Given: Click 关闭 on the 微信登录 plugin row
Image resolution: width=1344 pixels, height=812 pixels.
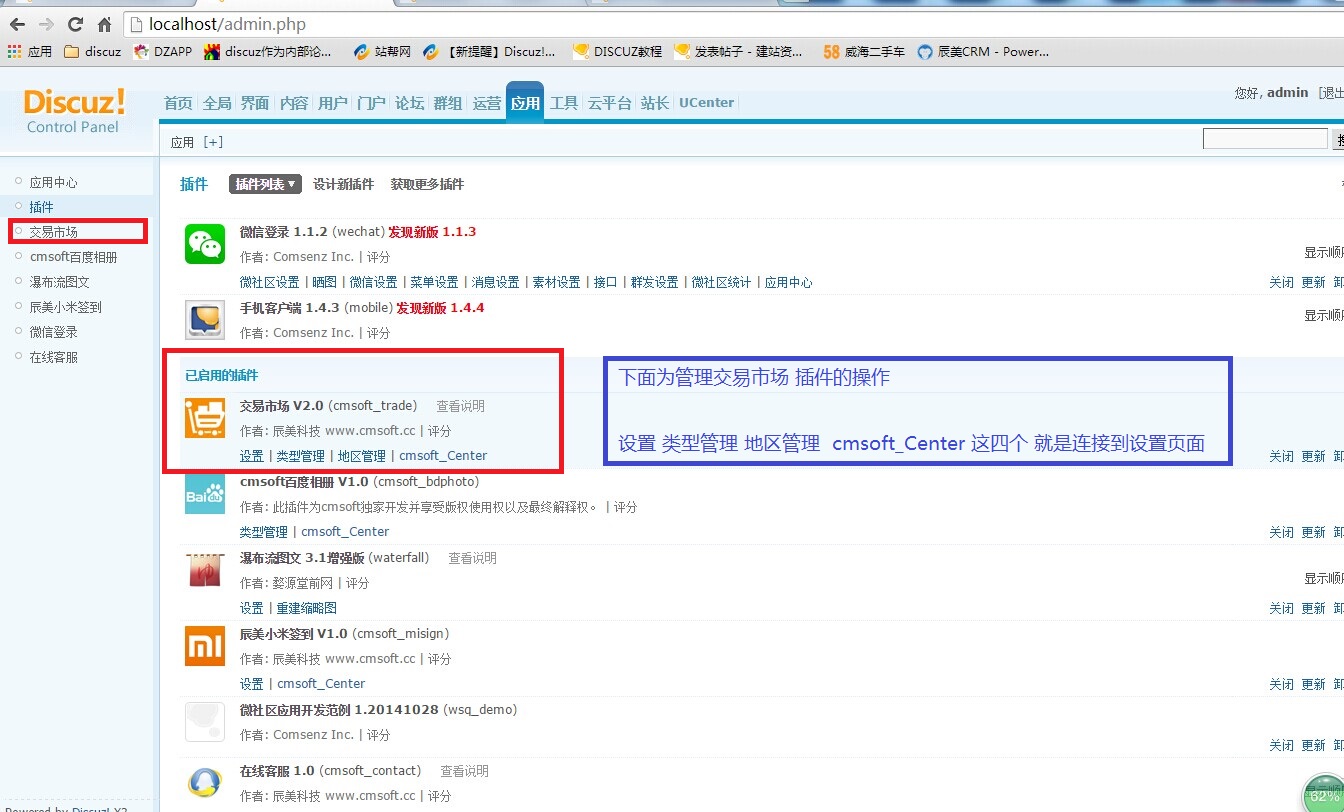Looking at the screenshot, I should click(1281, 283).
